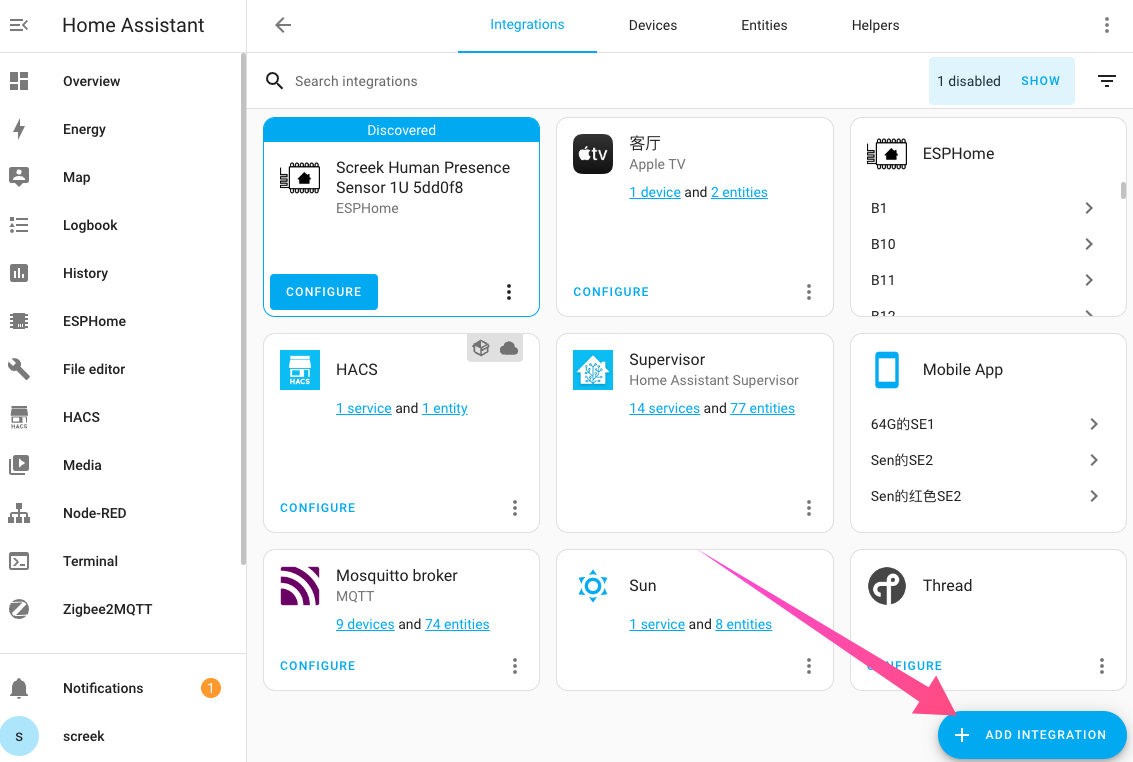Image resolution: width=1133 pixels, height=762 pixels.
Task: Switch to the Helpers tab
Action: [875, 26]
